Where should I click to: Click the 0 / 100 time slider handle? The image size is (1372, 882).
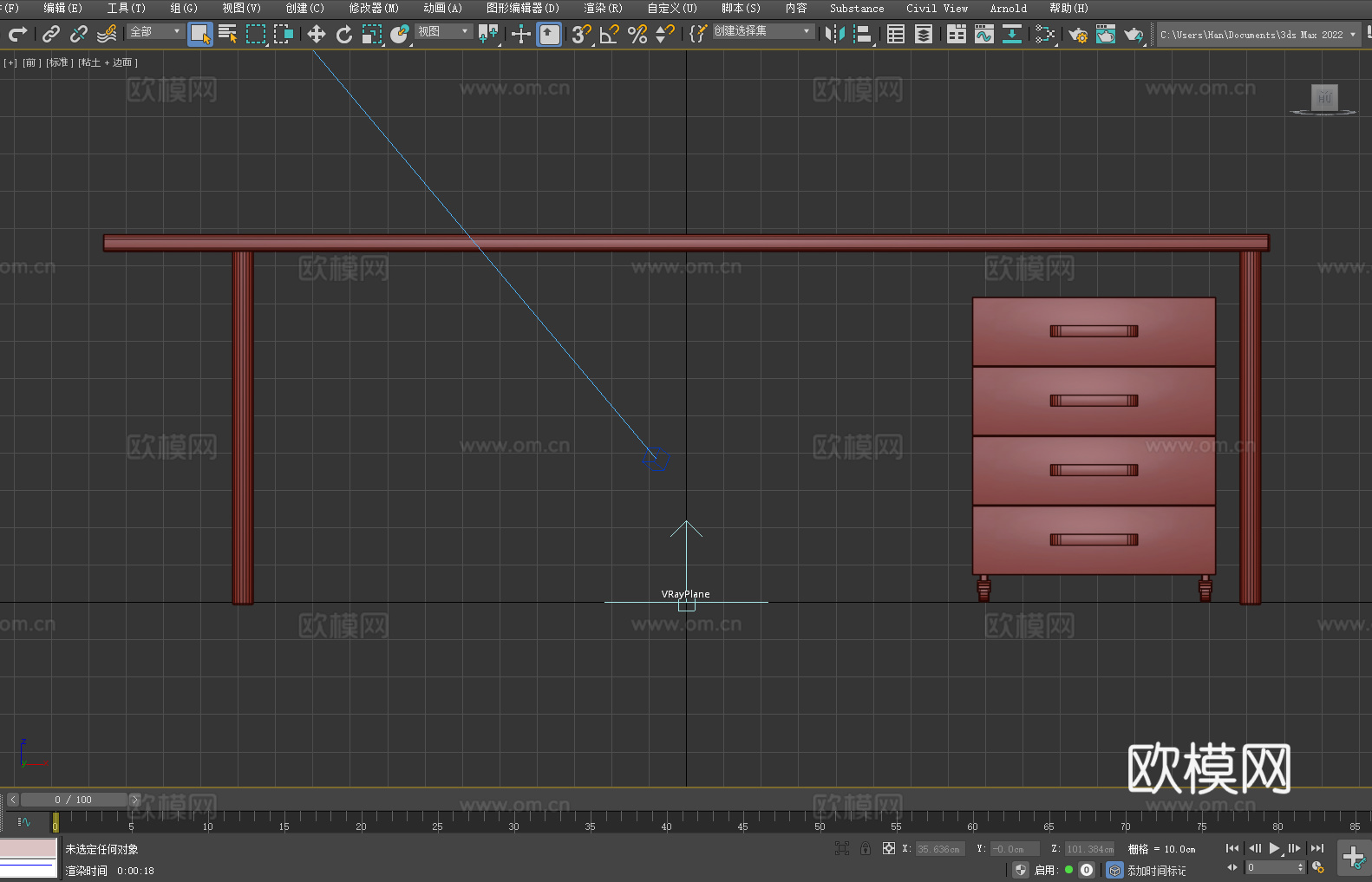point(74,800)
